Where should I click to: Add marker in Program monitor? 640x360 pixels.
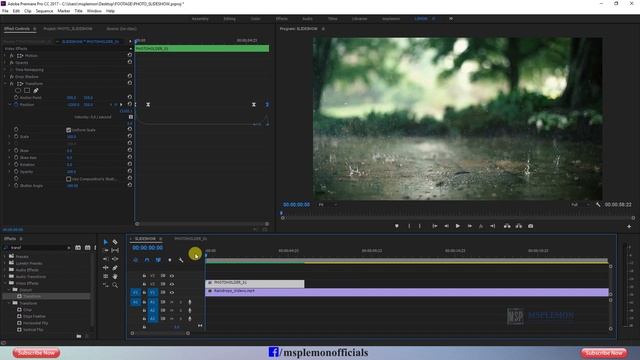click(x=396, y=226)
